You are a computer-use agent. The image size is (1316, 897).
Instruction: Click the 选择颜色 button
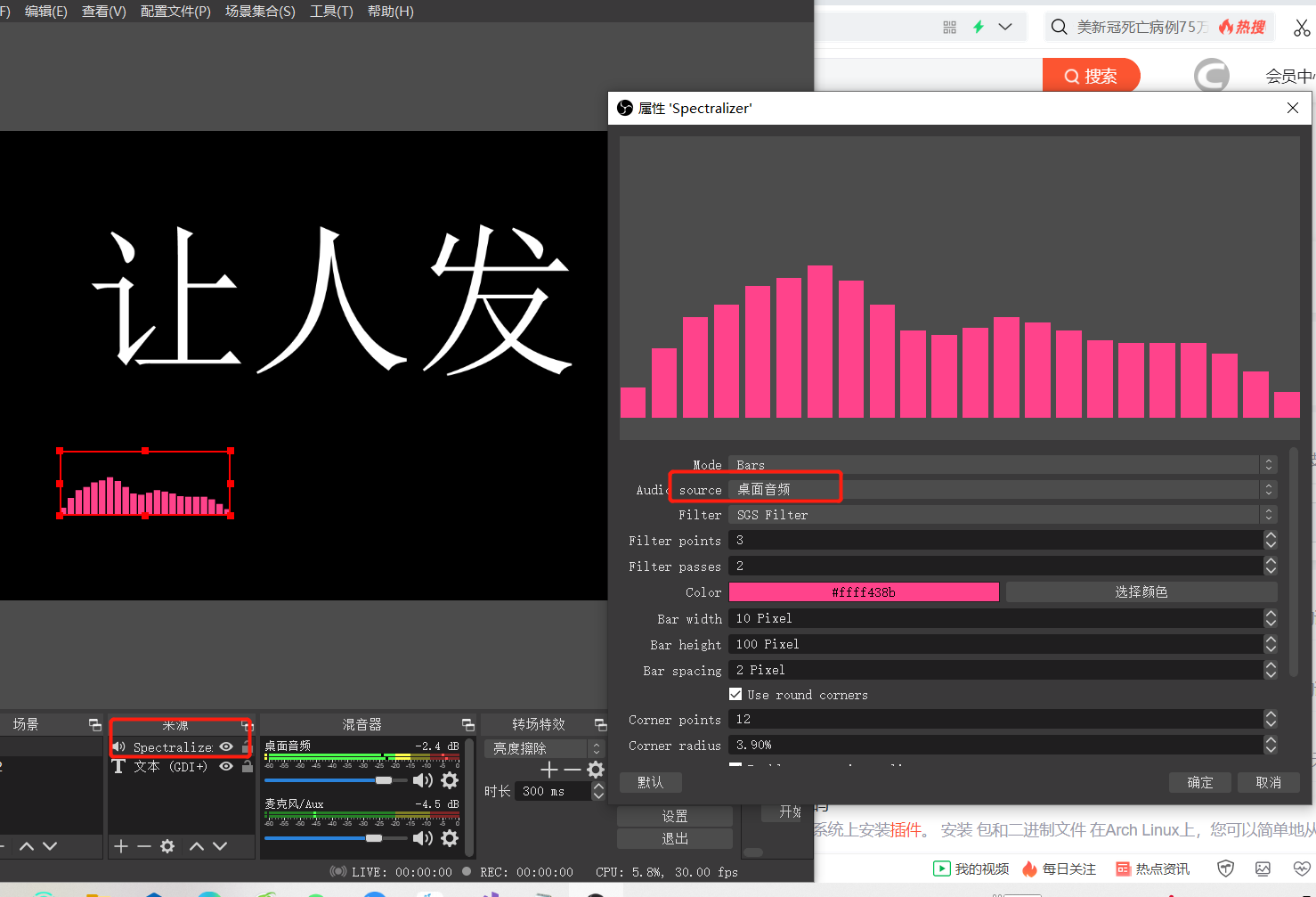click(1141, 591)
